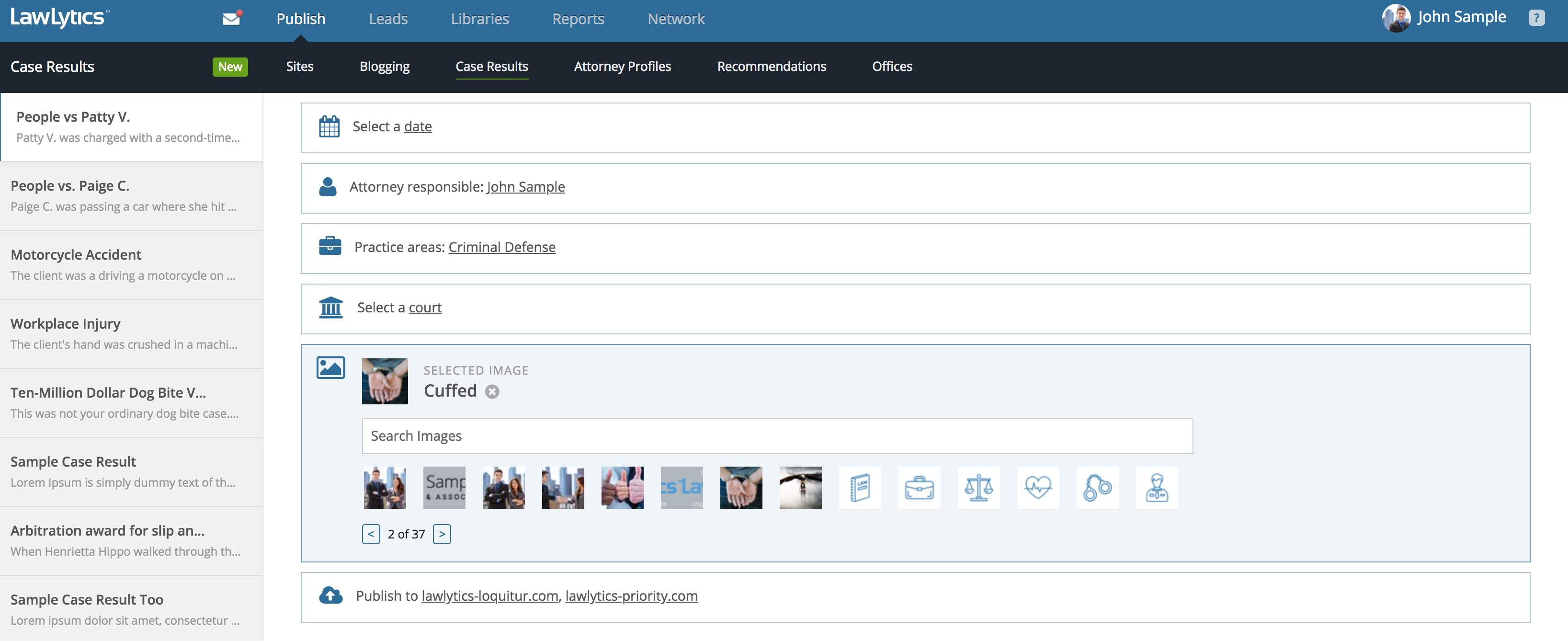Go to next page of images

442,534
